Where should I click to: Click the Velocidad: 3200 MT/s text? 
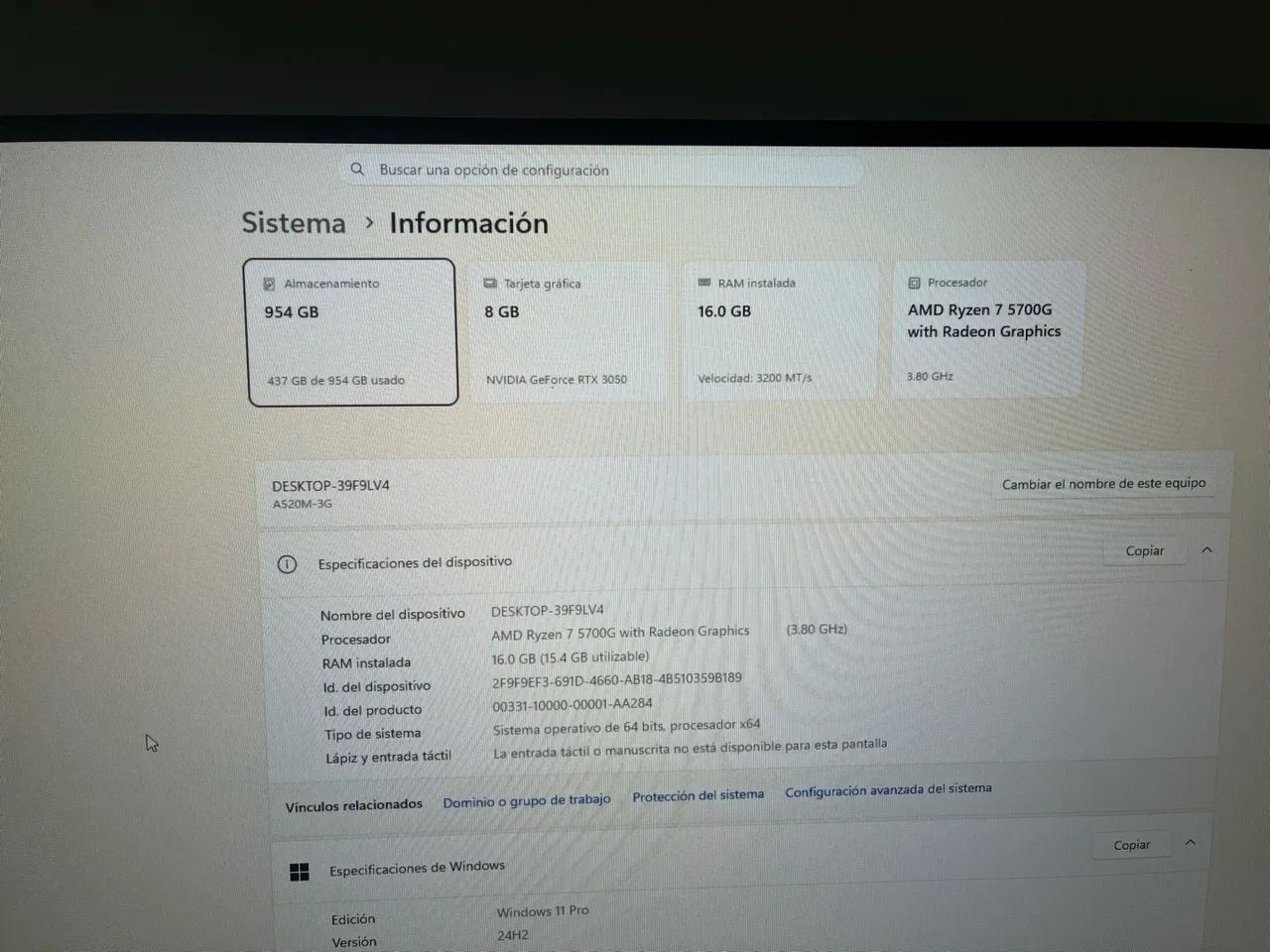(x=755, y=378)
